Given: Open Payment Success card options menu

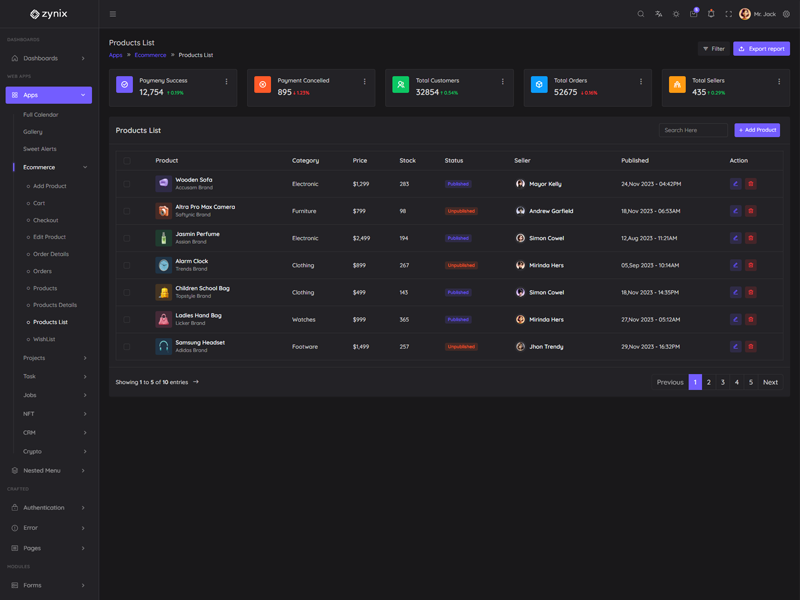Looking at the screenshot, I should point(226,82).
